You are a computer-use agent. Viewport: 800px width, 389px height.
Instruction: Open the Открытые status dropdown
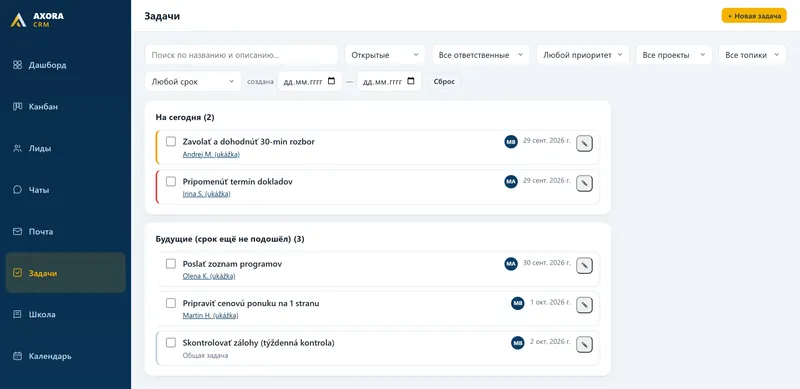[x=385, y=55]
